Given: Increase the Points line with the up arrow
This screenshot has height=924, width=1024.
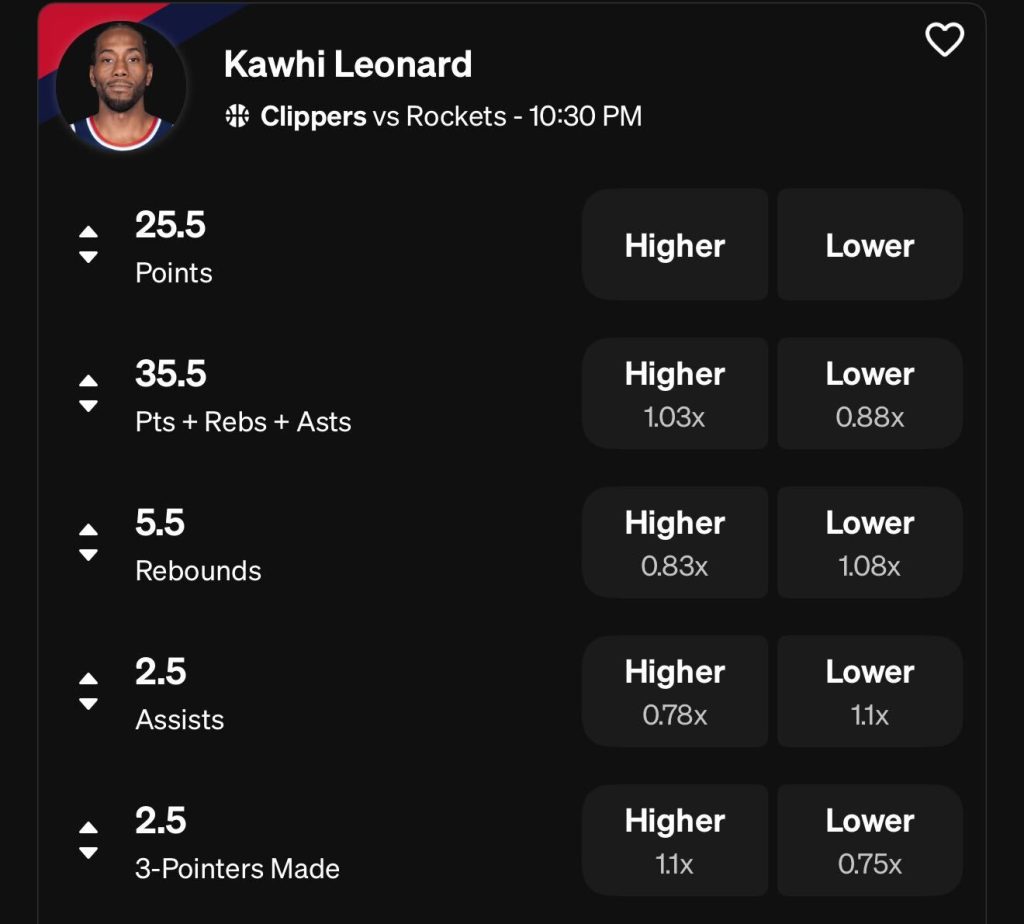Looking at the screenshot, I should [88, 232].
